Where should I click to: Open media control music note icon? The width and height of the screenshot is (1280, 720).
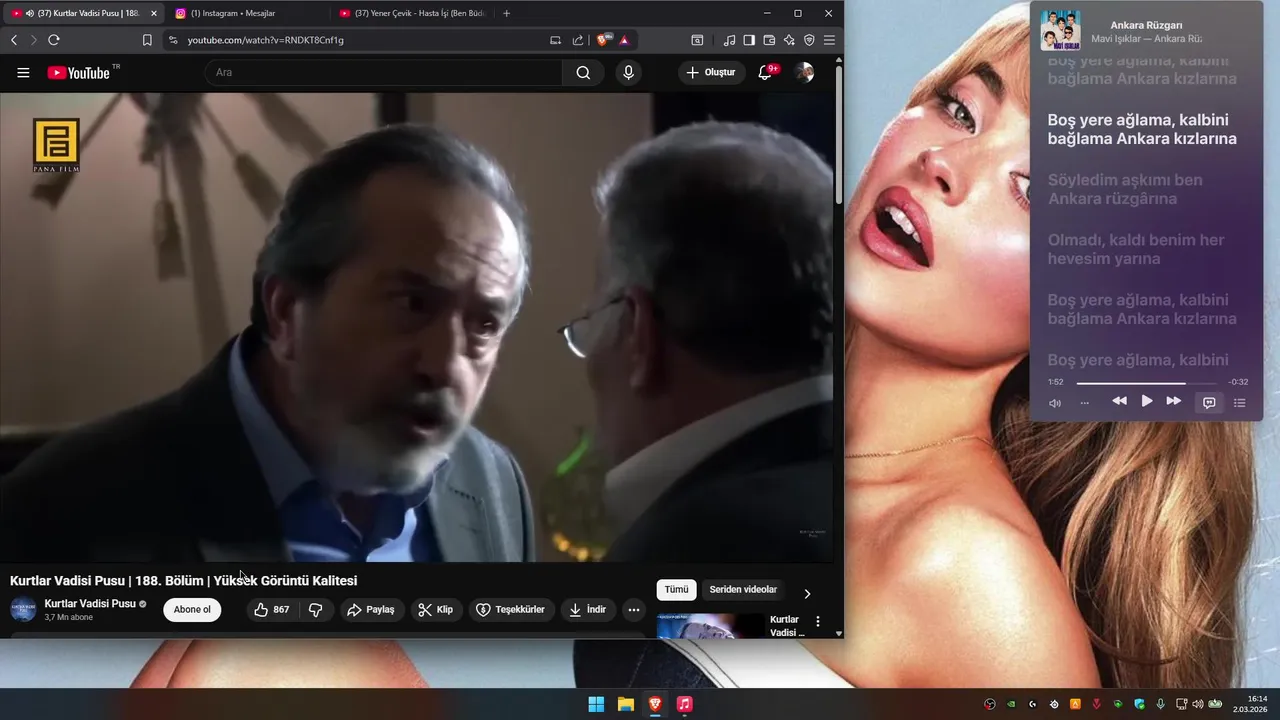click(x=729, y=40)
